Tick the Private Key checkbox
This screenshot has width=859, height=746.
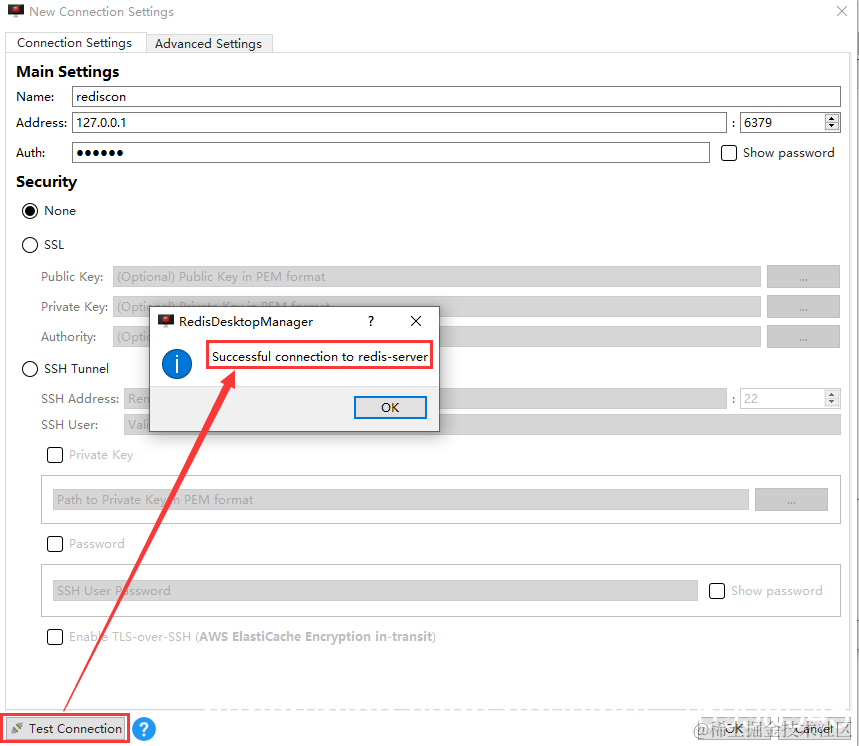[55, 455]
